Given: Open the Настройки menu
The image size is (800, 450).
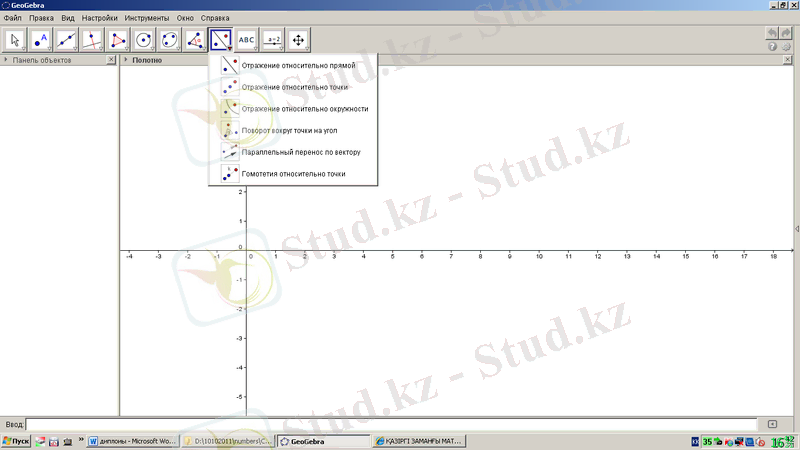Looking at the screenshot, I should pos(99,18).
